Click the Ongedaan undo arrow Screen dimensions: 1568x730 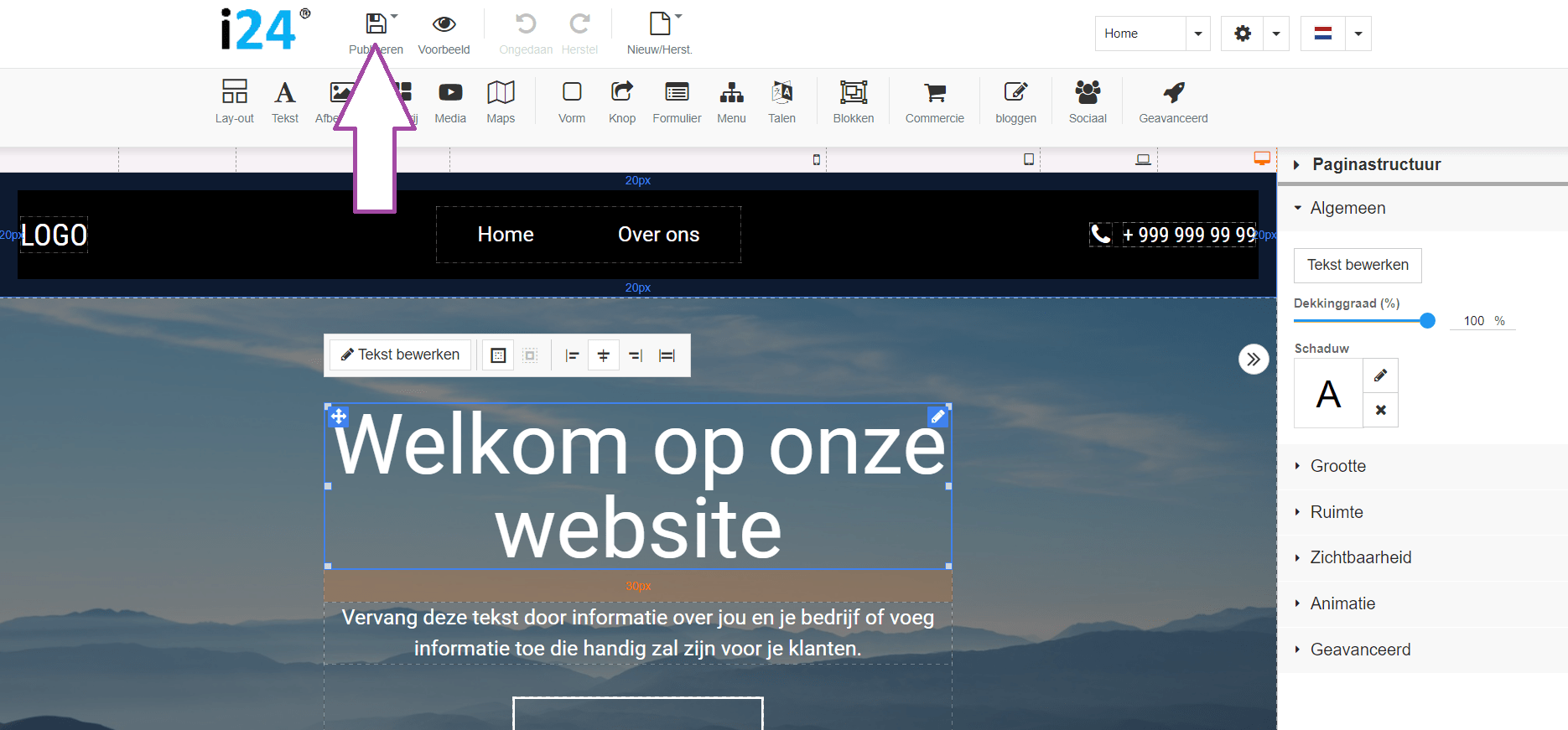526,23
